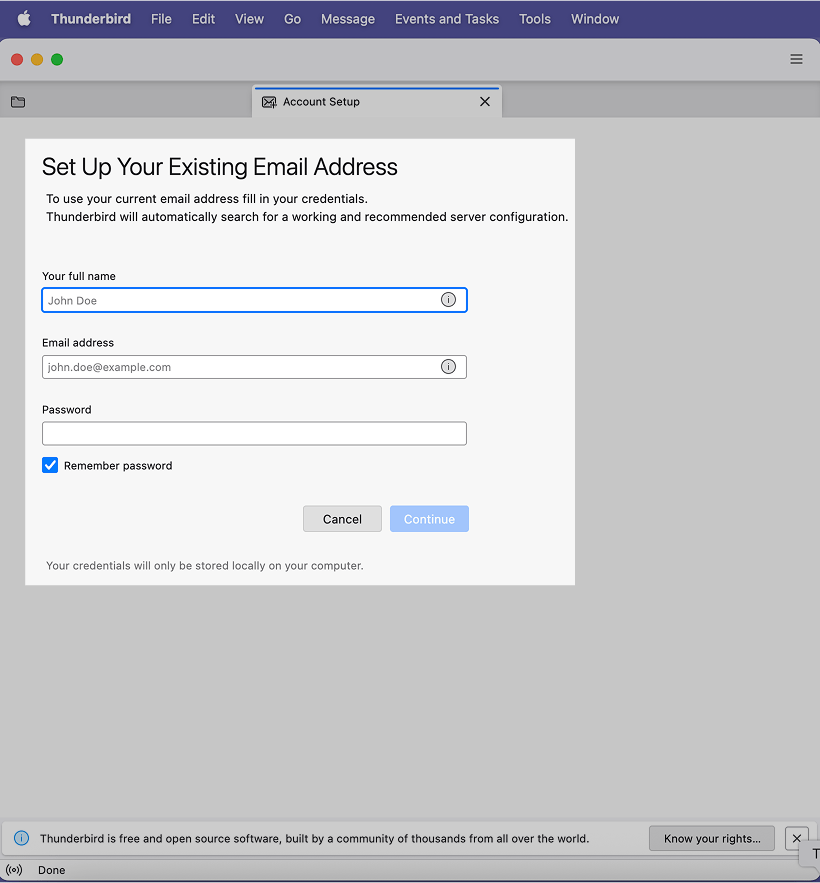This screenshot has height=883, width=820.
Task: Dismiss the notification bar at bottom
Action: 796,838
